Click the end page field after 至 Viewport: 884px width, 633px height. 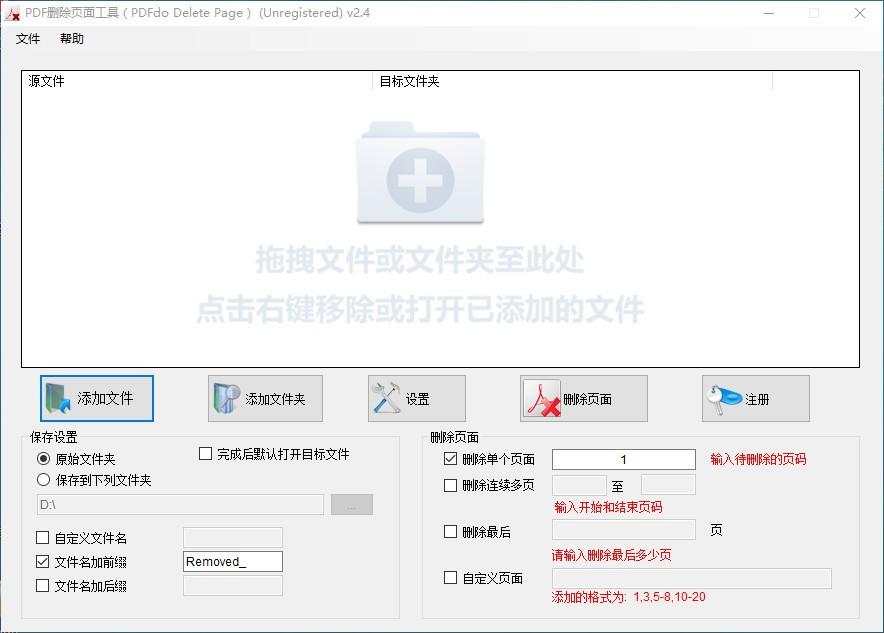coord(668,485)
